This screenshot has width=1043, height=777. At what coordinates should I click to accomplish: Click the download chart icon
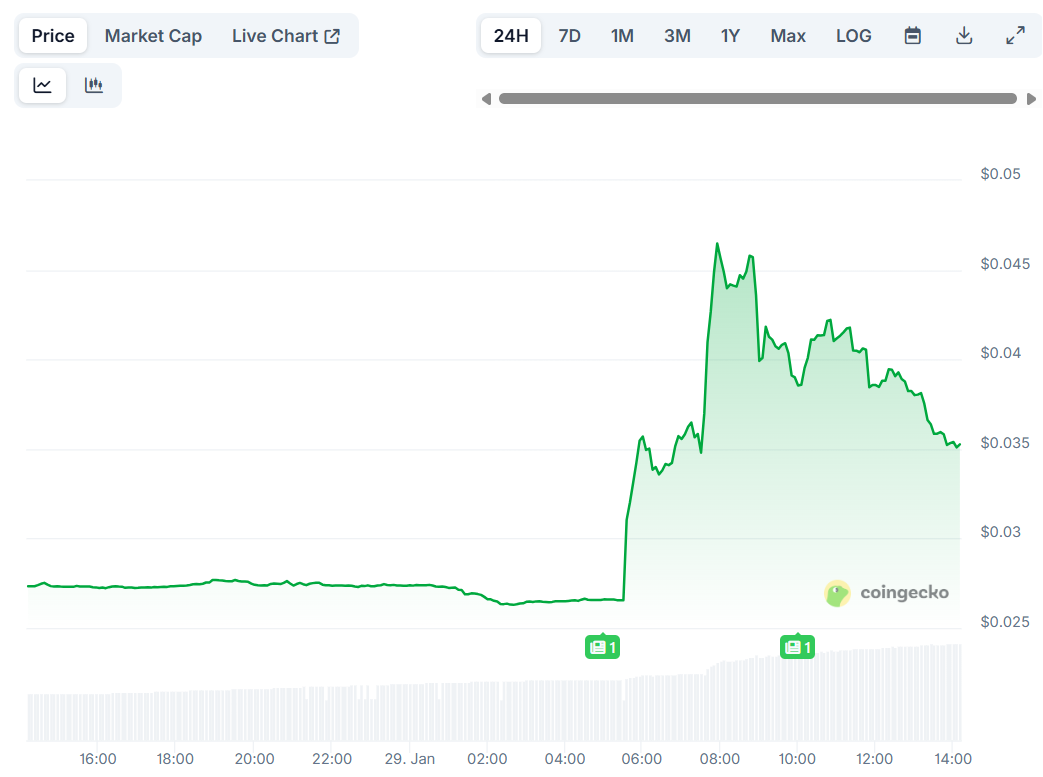(963, 35)
